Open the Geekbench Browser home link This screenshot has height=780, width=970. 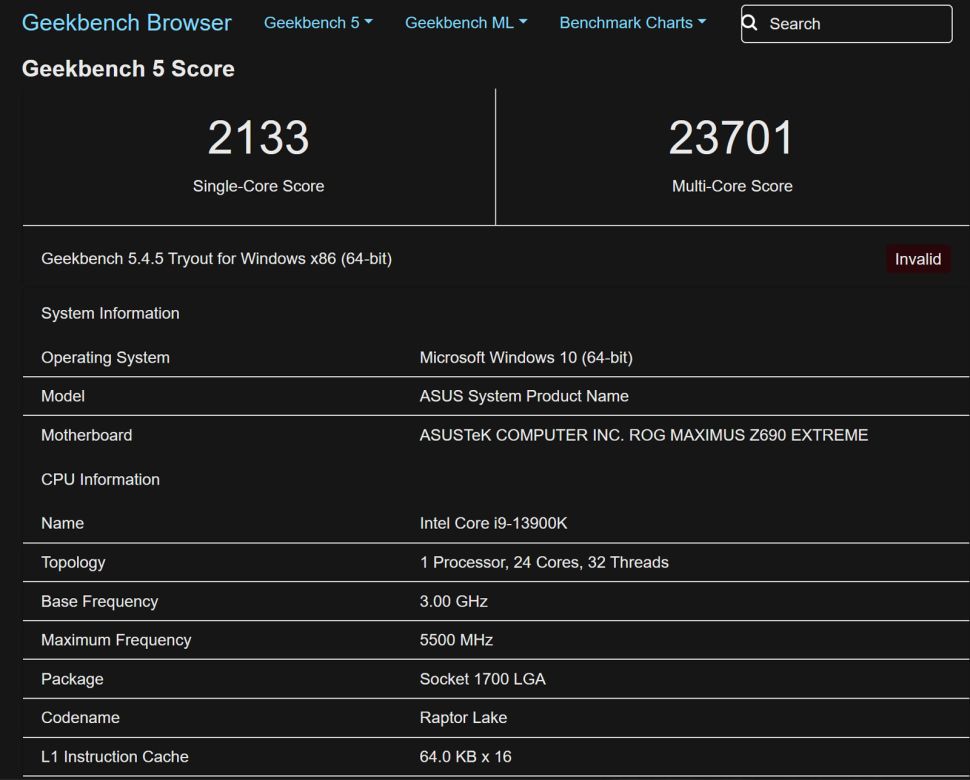(x=127, y=23)
